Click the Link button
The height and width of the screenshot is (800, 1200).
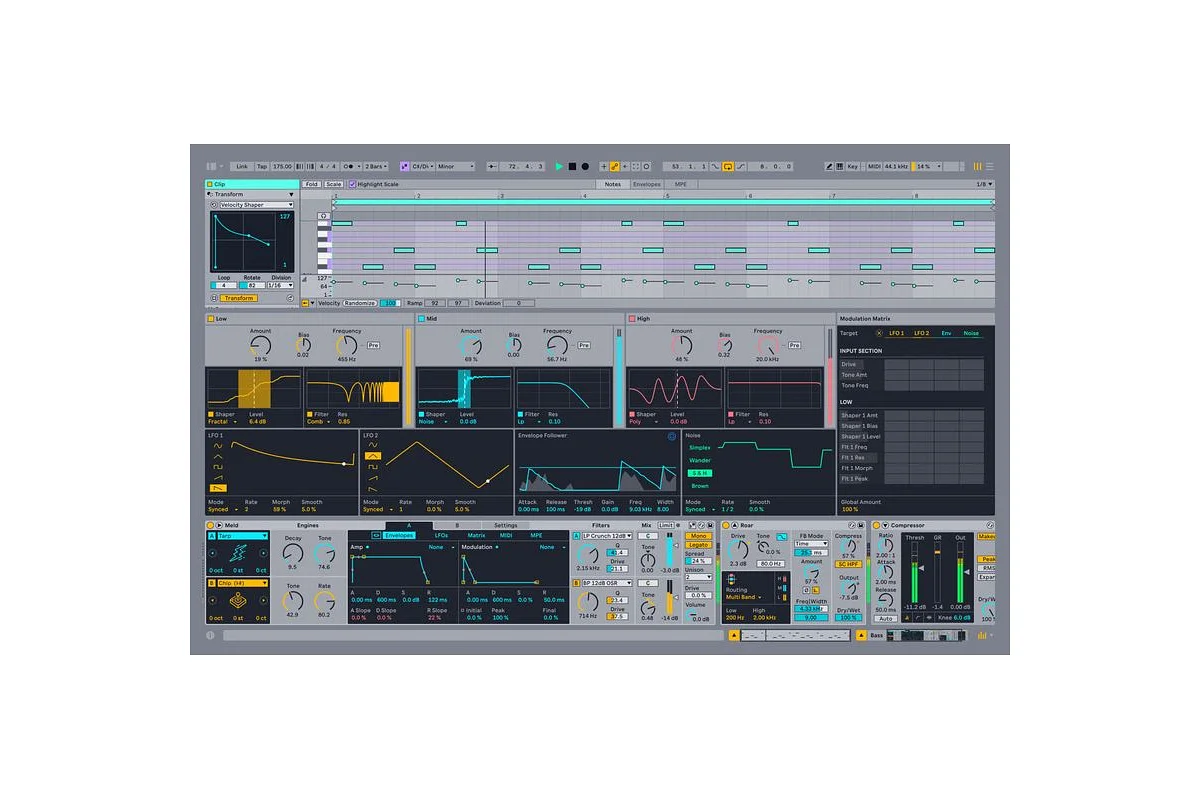coord(242,166)
